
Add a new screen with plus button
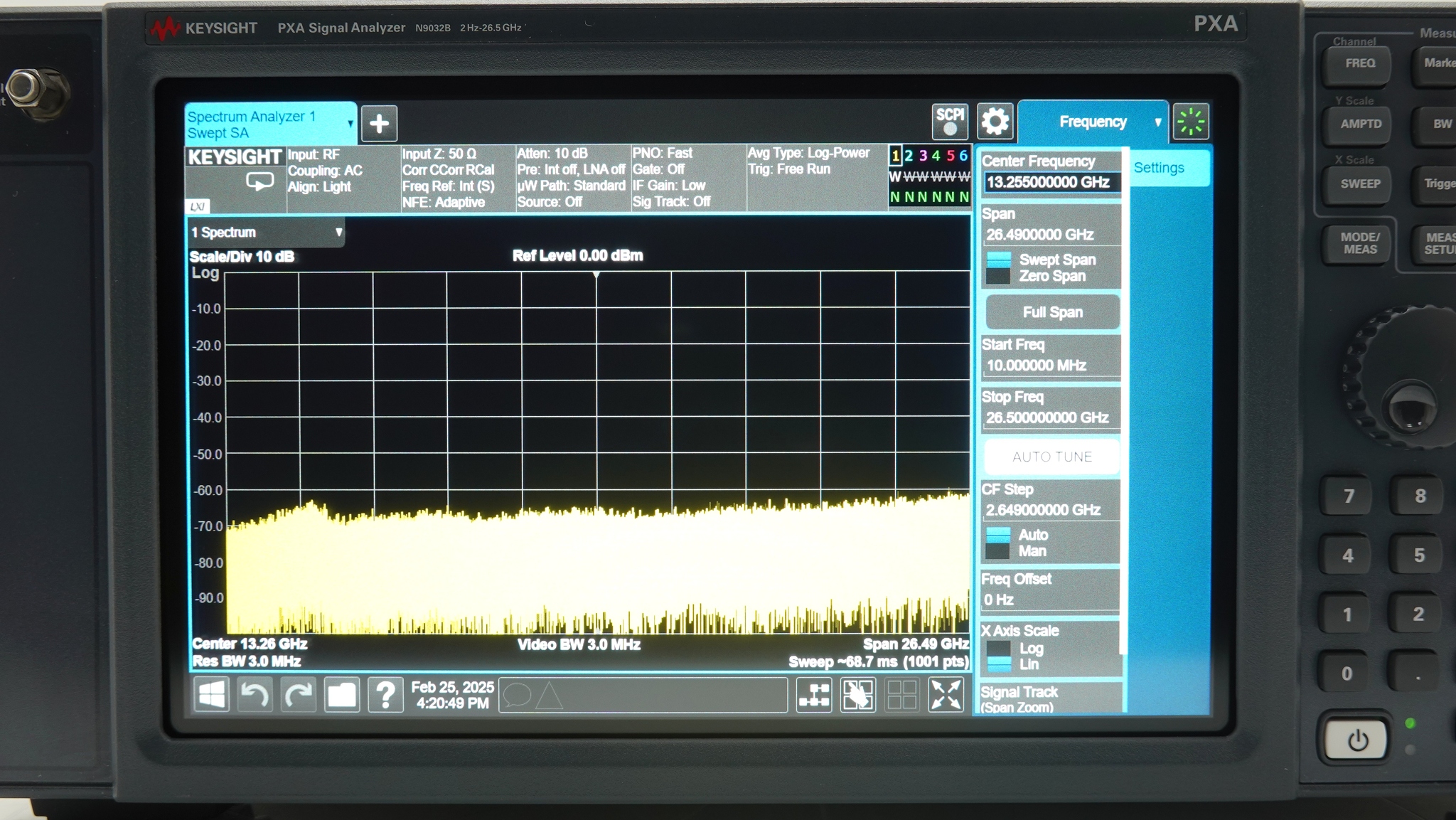point(379,124)
